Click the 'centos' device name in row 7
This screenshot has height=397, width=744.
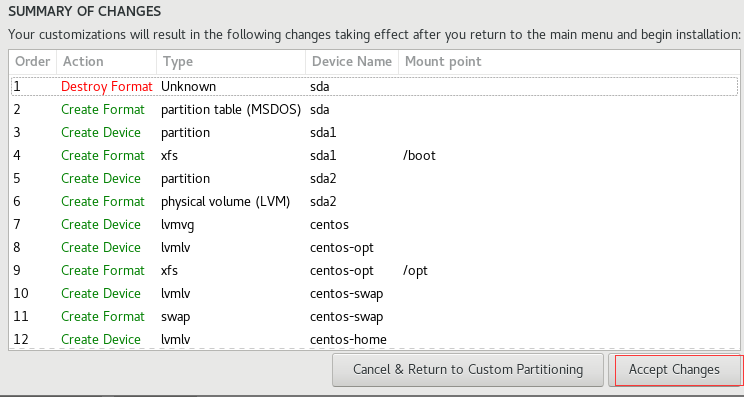pos(329,224)
